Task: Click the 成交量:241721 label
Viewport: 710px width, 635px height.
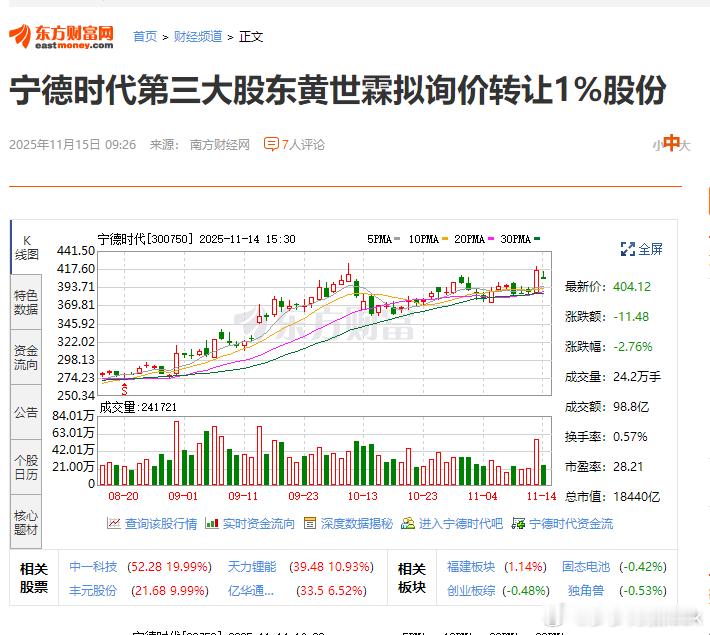Action: tap(138, 407)
